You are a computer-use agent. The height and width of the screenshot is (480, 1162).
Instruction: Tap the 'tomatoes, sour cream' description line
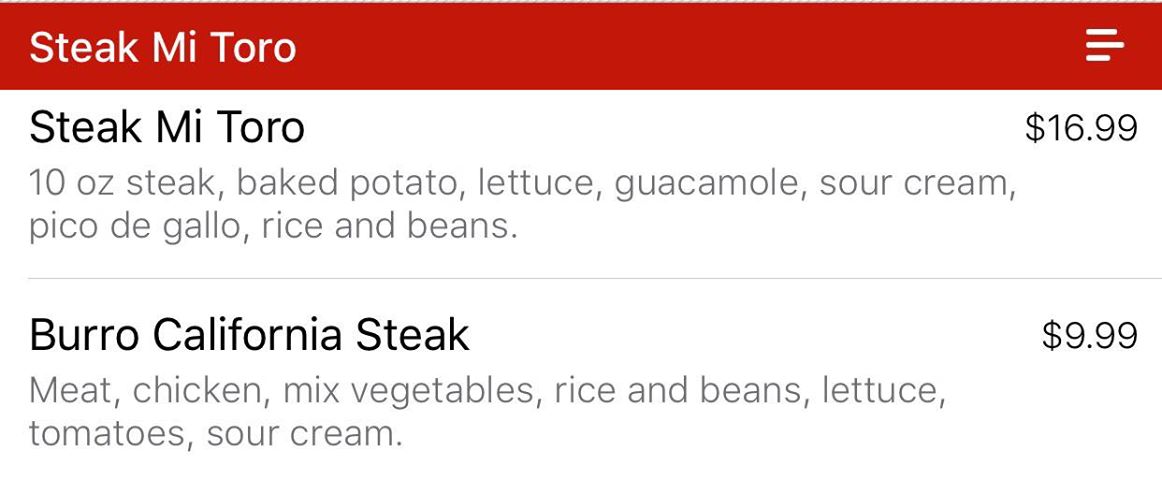click(x=215, y=434)
